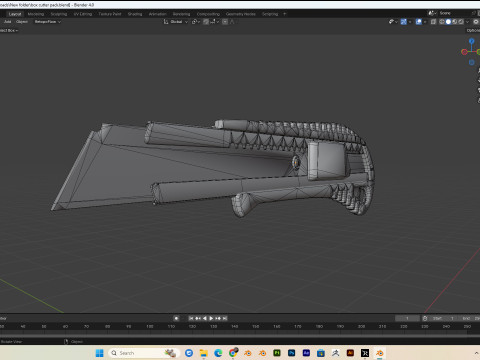Open Google Chrome from taskbar

(233, 353)
